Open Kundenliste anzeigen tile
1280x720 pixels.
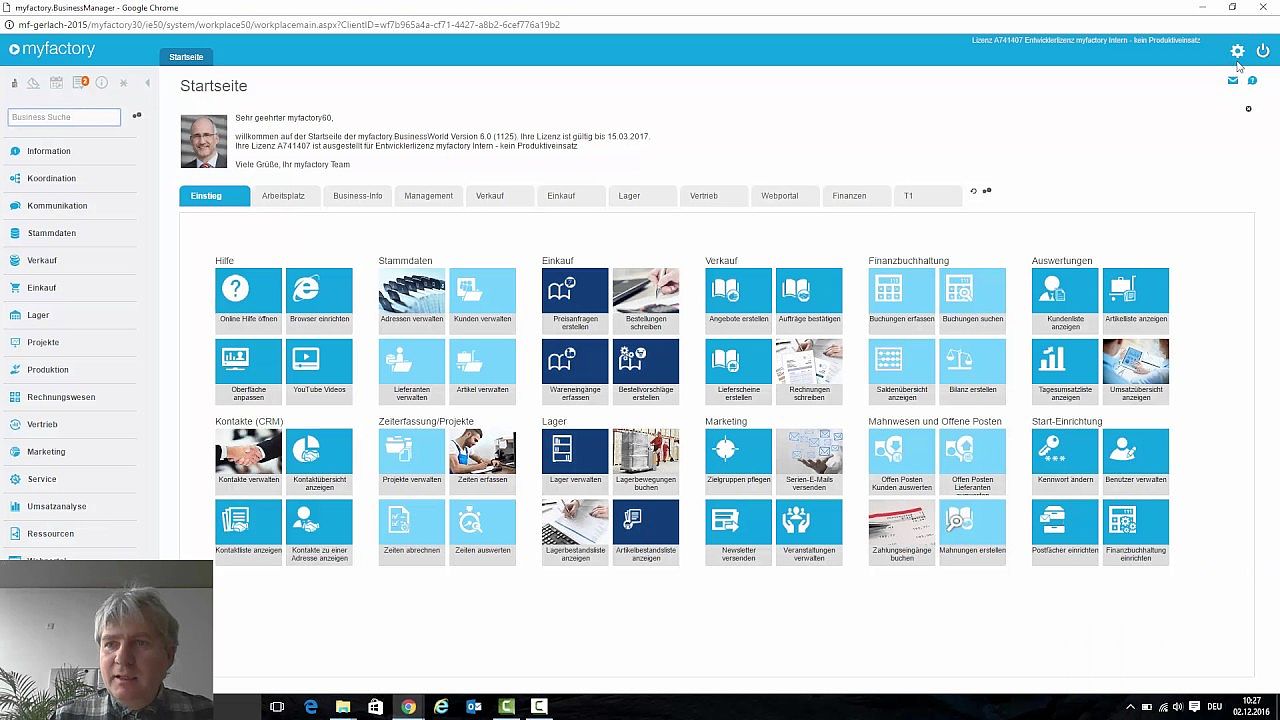click(1065, 300)
